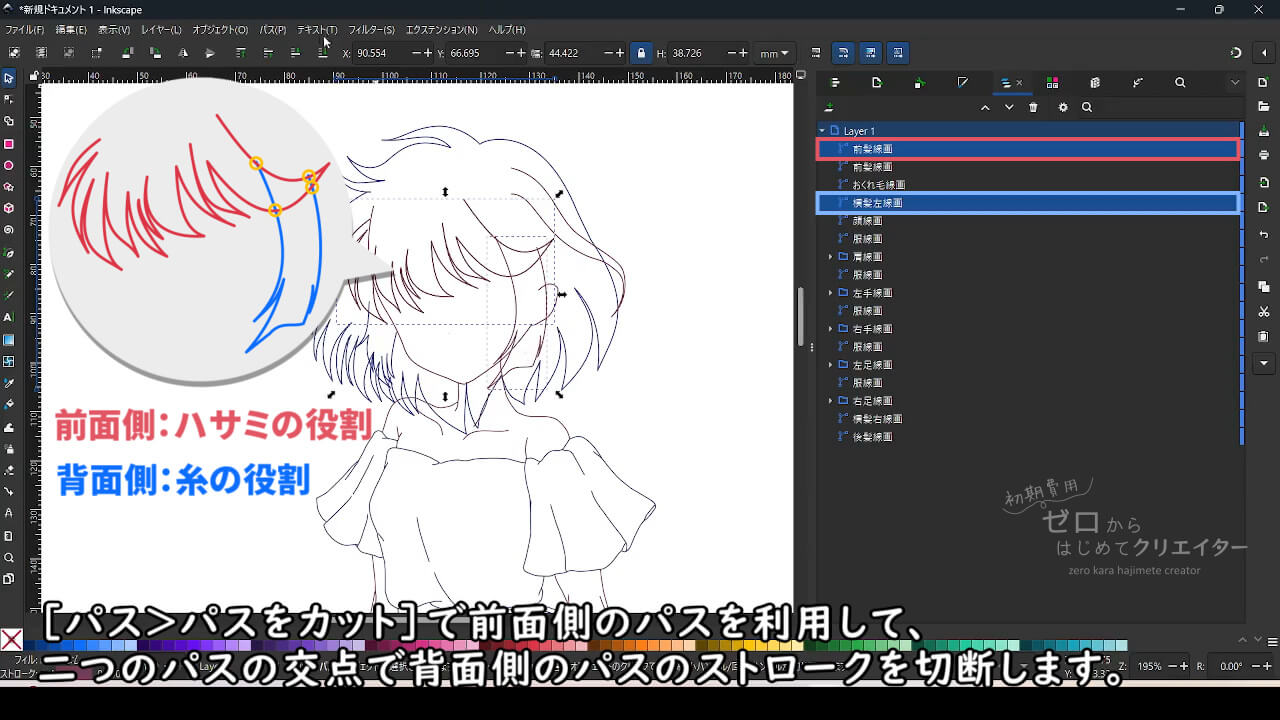Open the mm units dropdown
The height and width of the screenshot is (720, 1280).
[772, 53]
